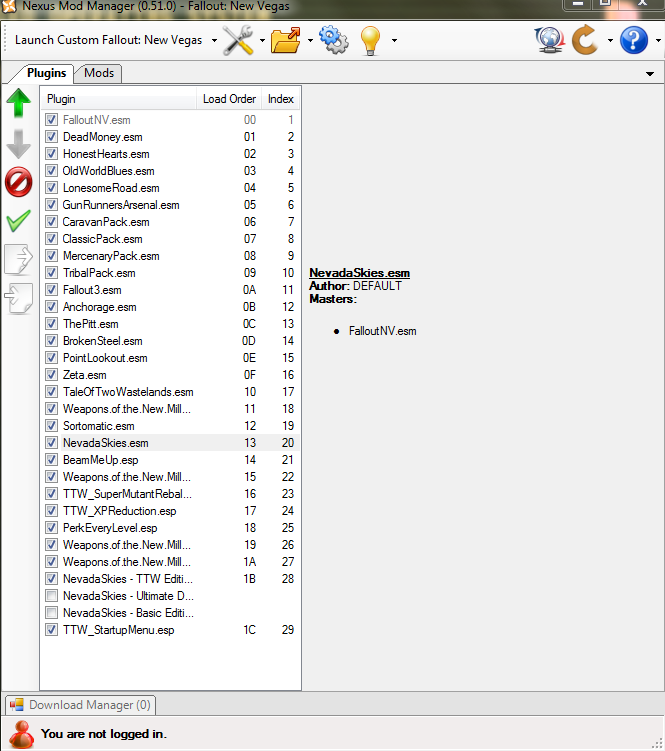Click the blue question mark help icon

tap(633, 40)
